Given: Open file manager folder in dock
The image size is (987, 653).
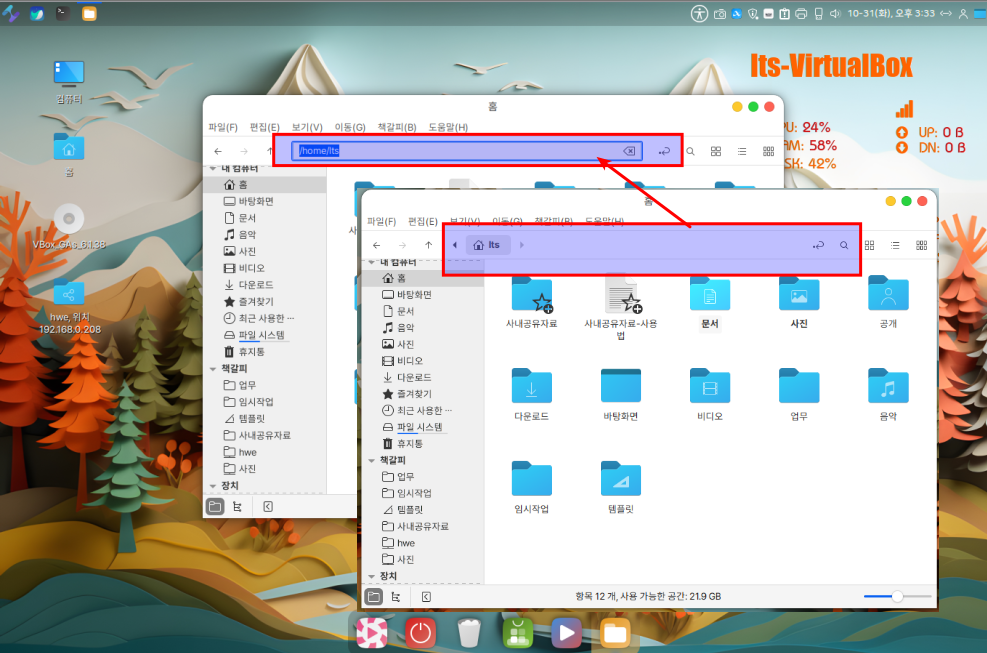Looking at the screenshot, I should click(614, 633).
